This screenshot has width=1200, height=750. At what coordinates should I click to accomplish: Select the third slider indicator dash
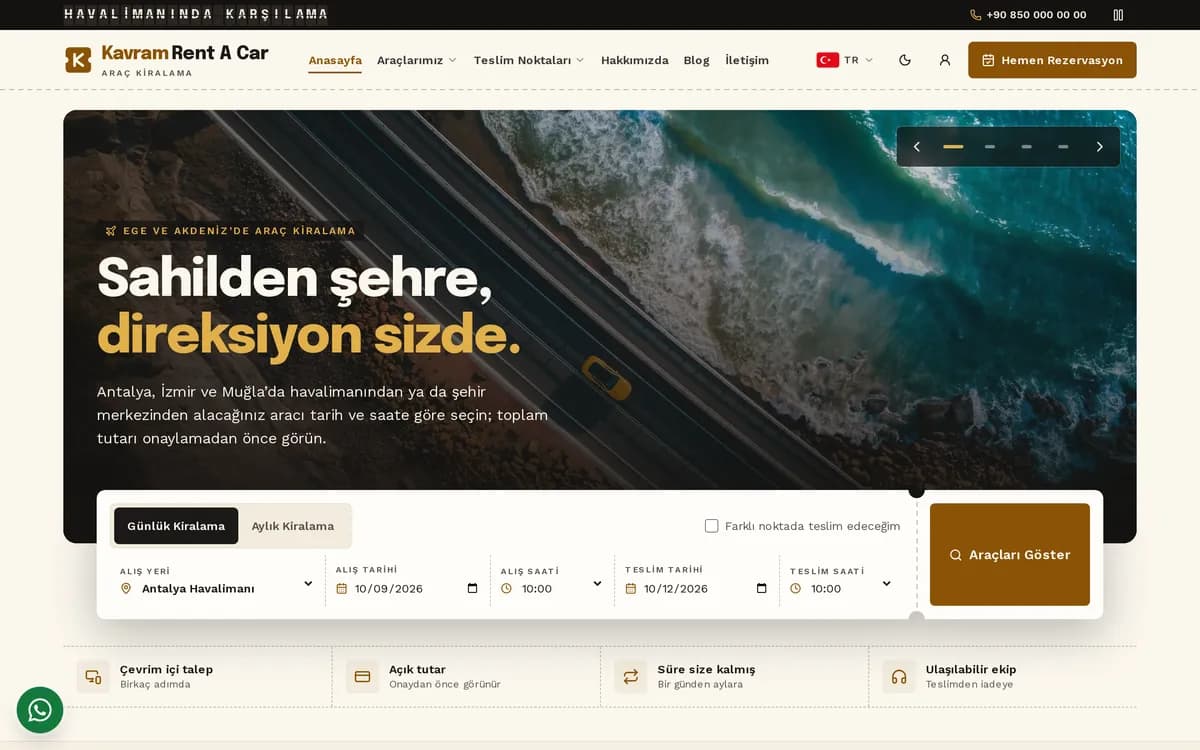click(x=1027, y=147)
